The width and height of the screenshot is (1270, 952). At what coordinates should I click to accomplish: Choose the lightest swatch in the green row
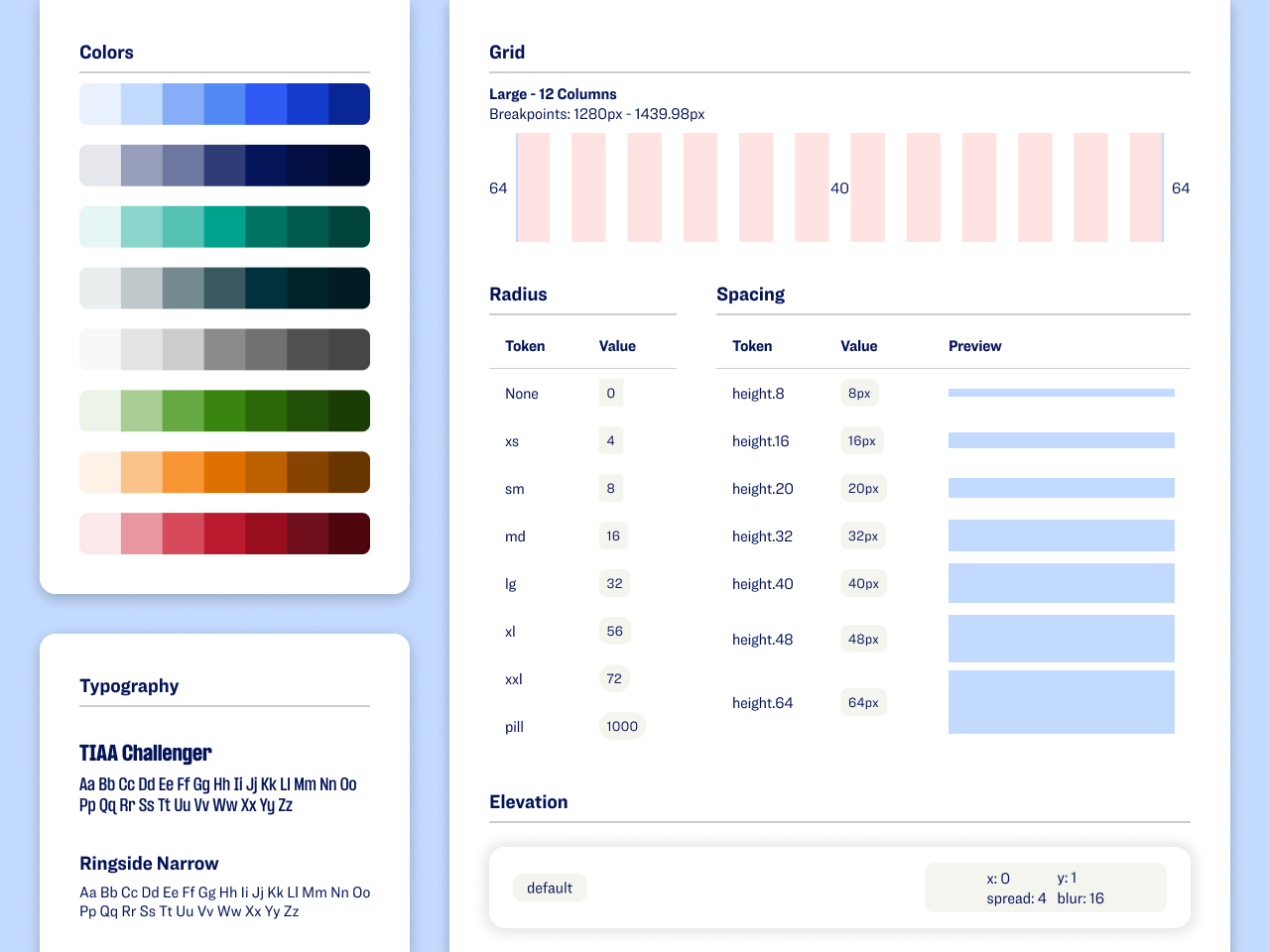pos(100,411)
